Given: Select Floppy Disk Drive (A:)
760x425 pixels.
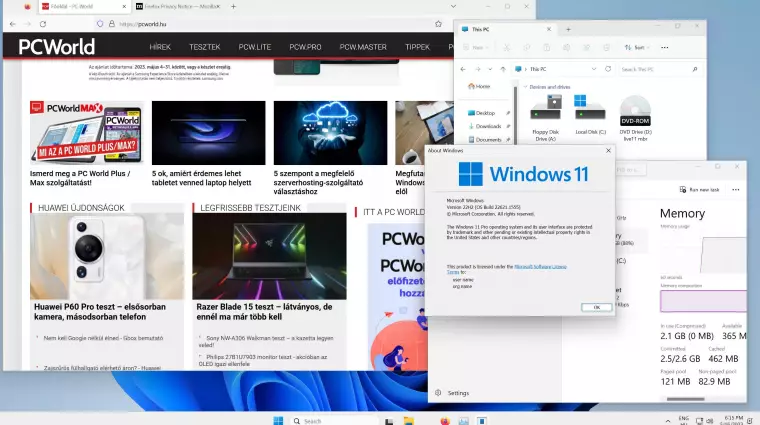Looking at the screenshot, I should 545,118.
